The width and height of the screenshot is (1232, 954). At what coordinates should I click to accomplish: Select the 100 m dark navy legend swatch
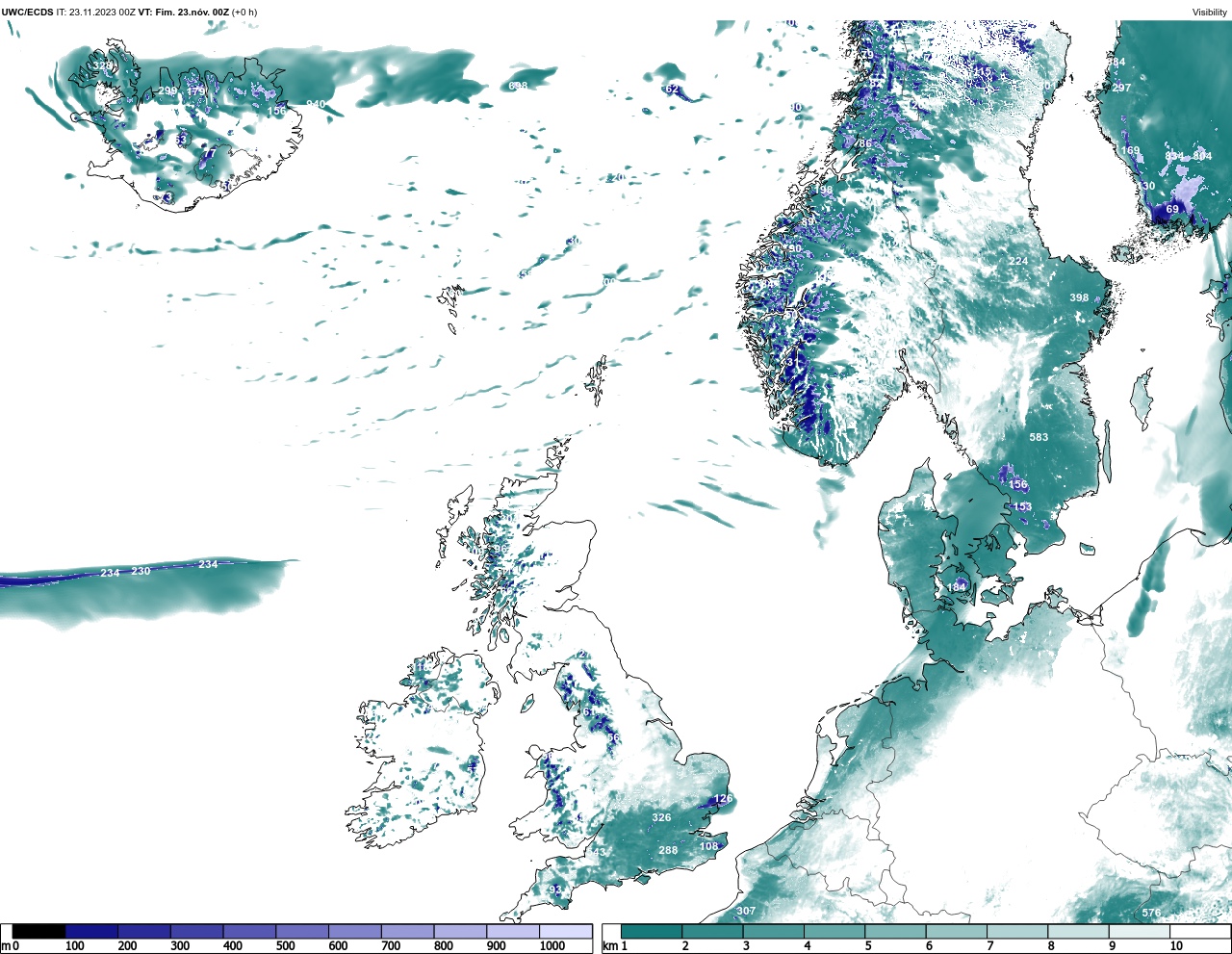tap(91, 932)
